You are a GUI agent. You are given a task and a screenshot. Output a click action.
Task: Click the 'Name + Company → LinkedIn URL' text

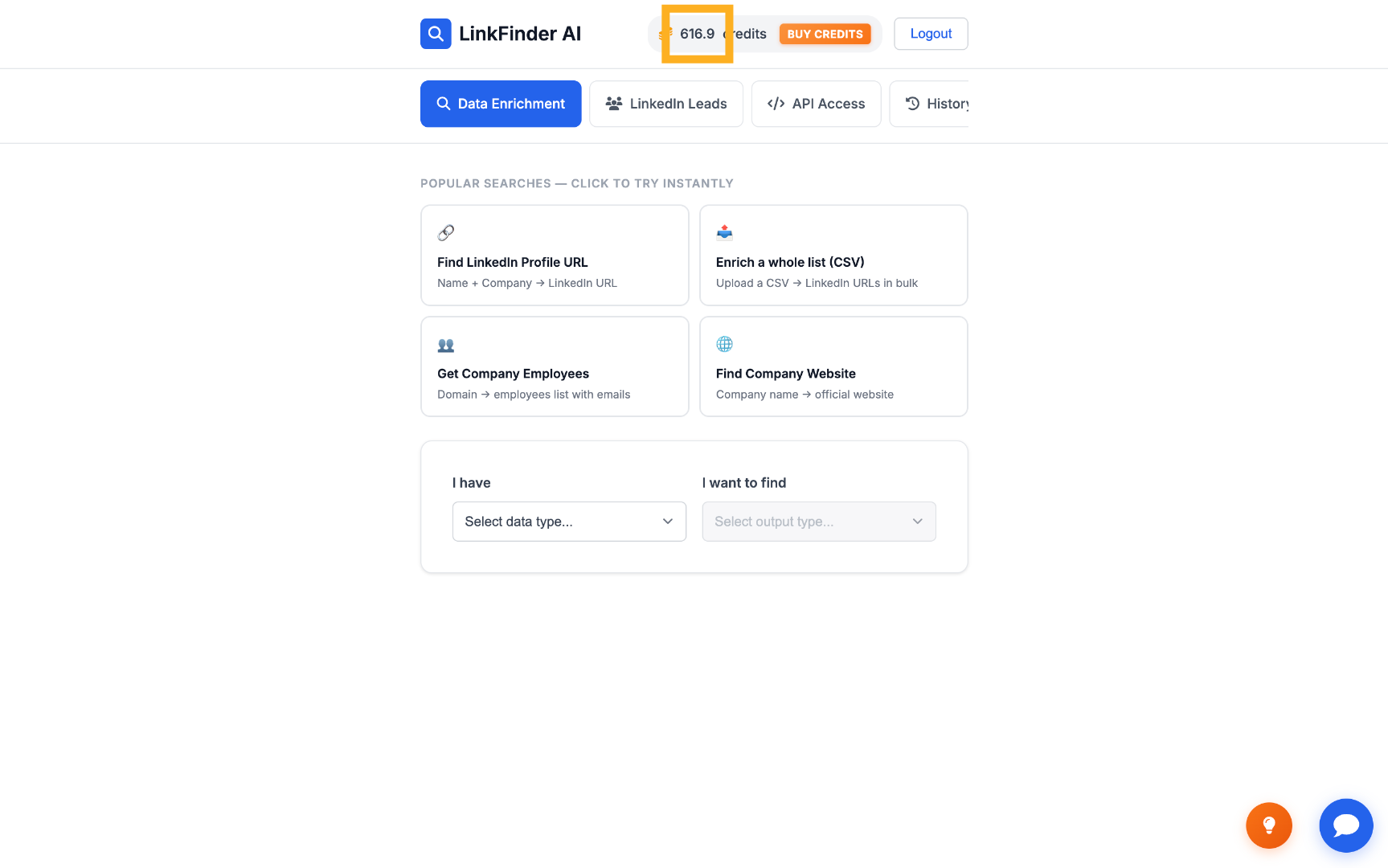(x=527, y=283)
